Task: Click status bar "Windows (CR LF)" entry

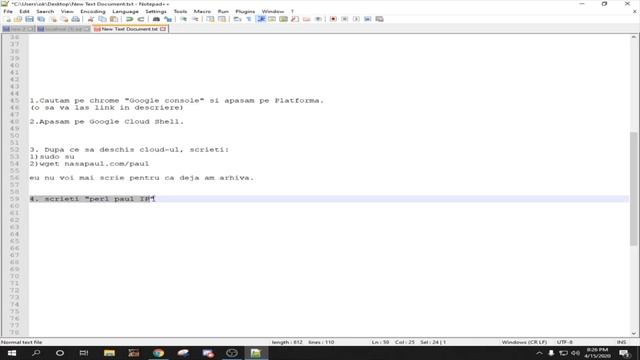Action: click(x=524, y=342)
